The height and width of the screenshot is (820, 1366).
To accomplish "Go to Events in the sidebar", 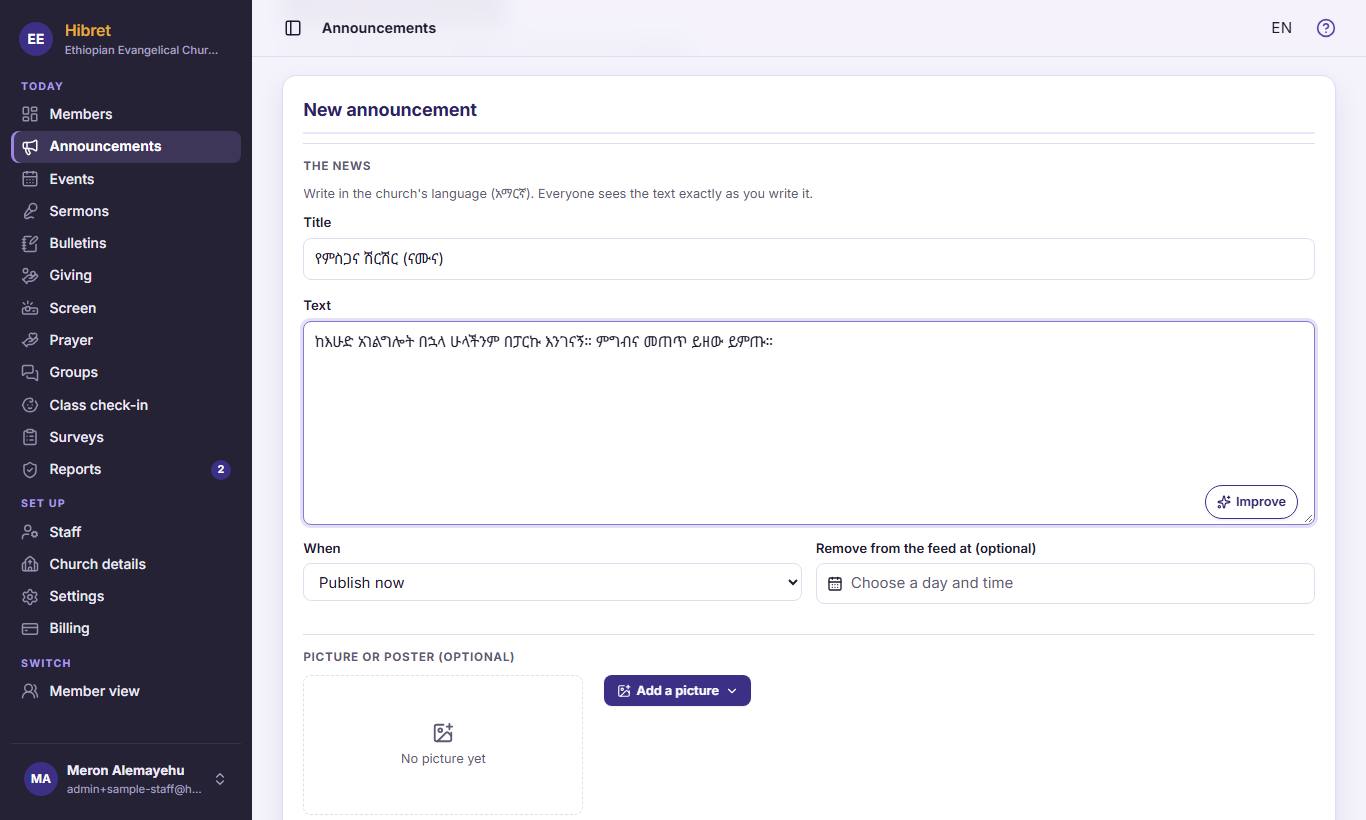I will (126, 179).
